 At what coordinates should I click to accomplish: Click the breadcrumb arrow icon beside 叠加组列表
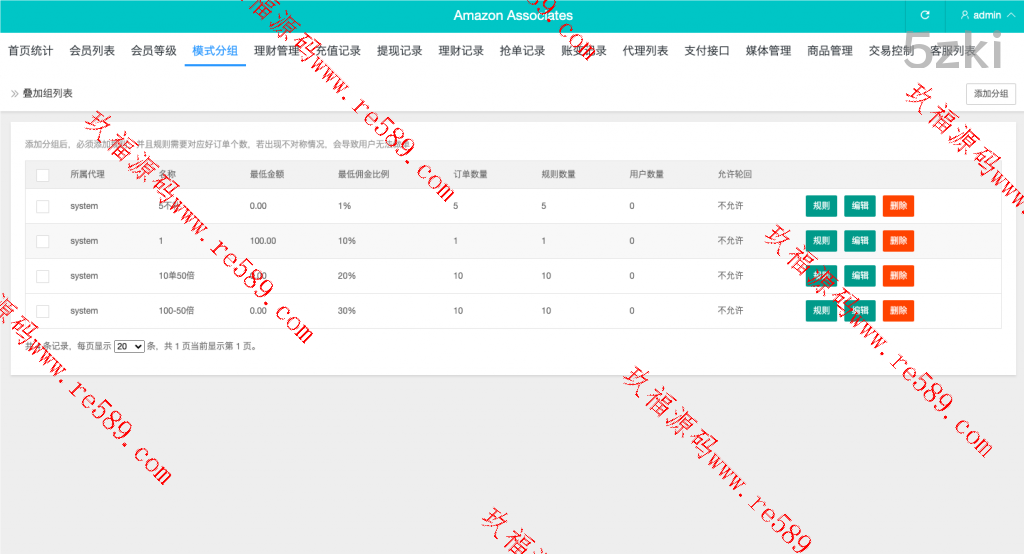(14, 93)
